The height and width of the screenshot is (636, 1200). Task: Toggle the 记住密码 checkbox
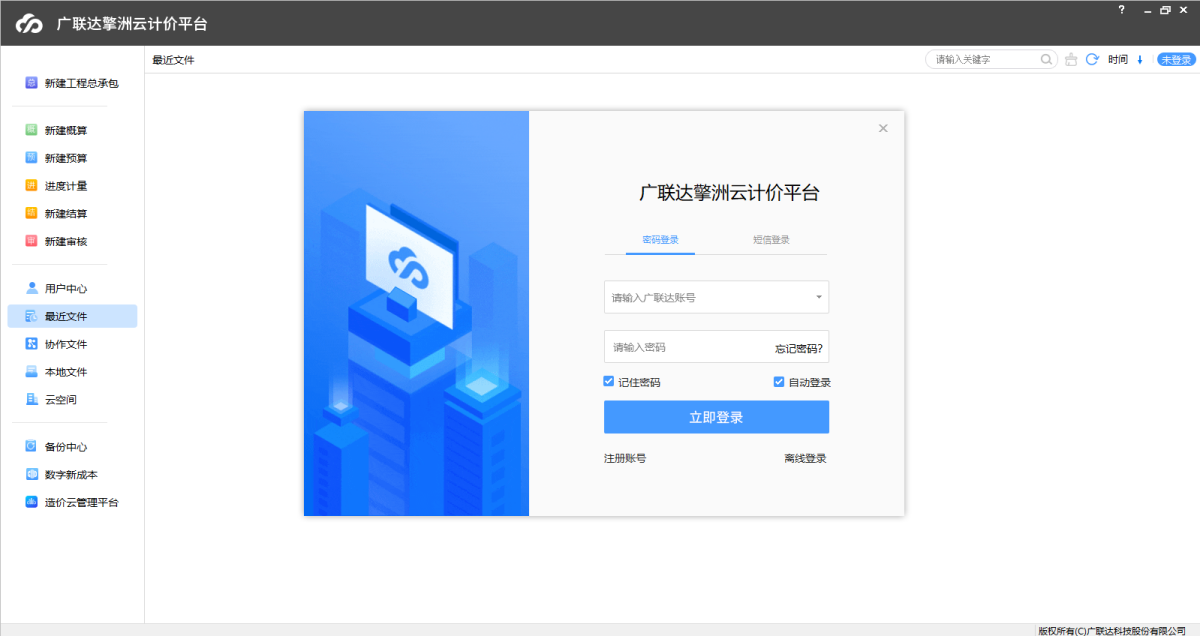click(609, 382)
